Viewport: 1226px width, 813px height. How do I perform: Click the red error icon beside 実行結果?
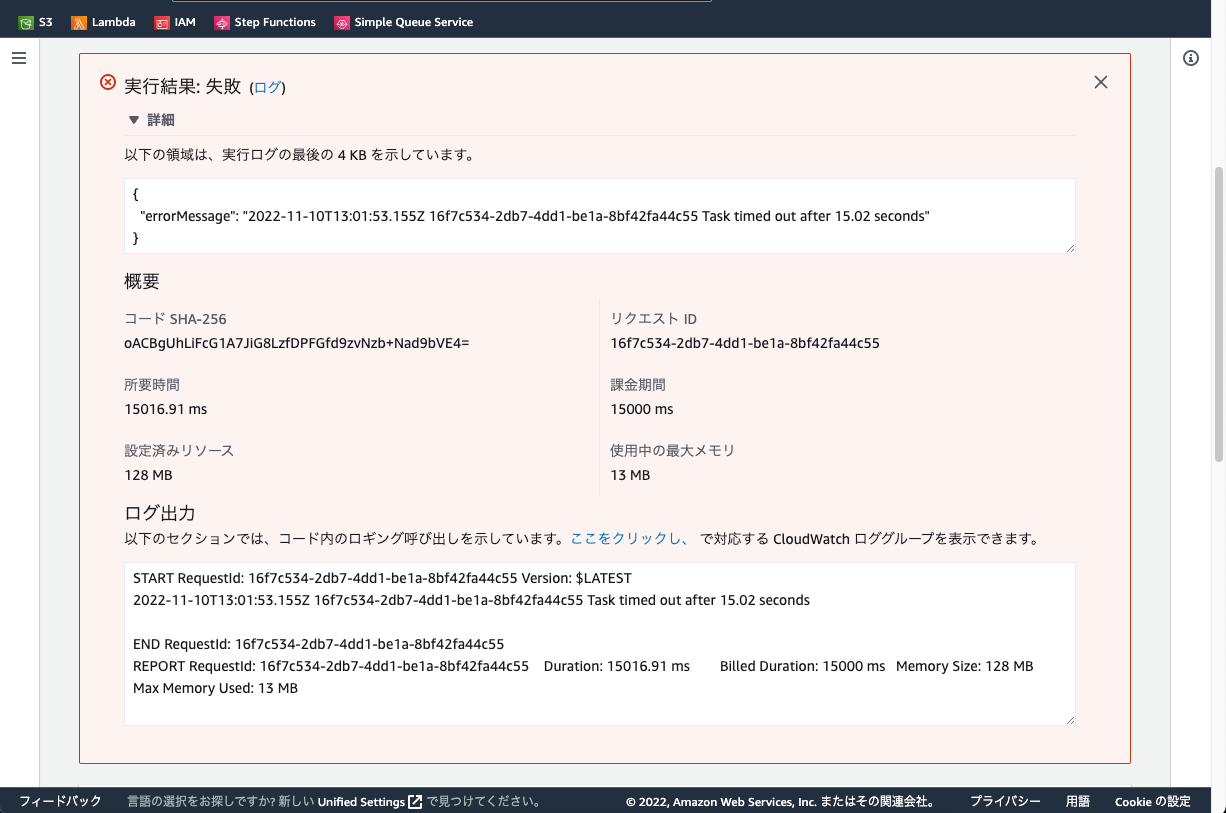coord(107,83)
